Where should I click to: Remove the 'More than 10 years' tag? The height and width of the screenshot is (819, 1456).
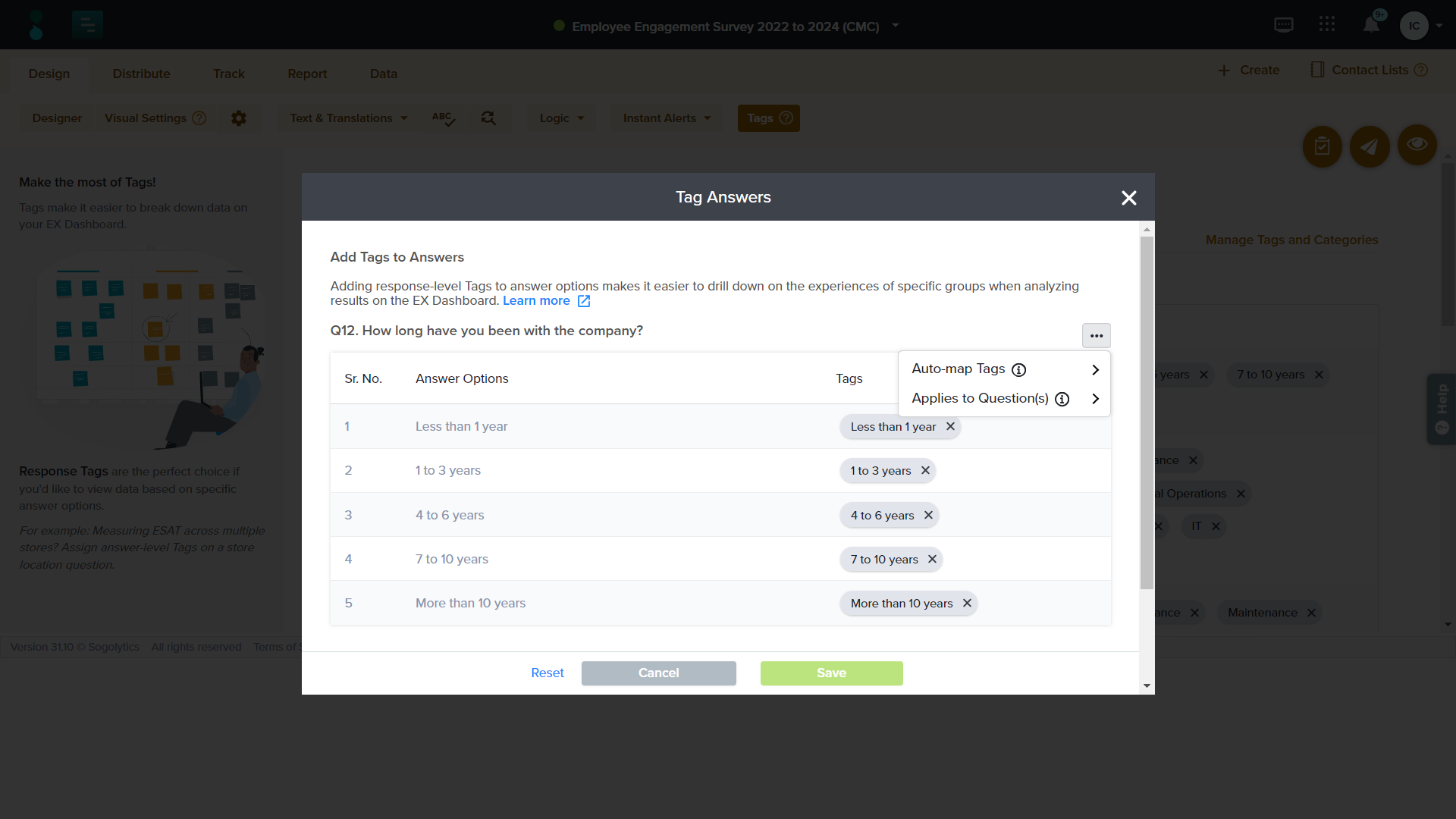pyautogui.click(x=967, y=603)
